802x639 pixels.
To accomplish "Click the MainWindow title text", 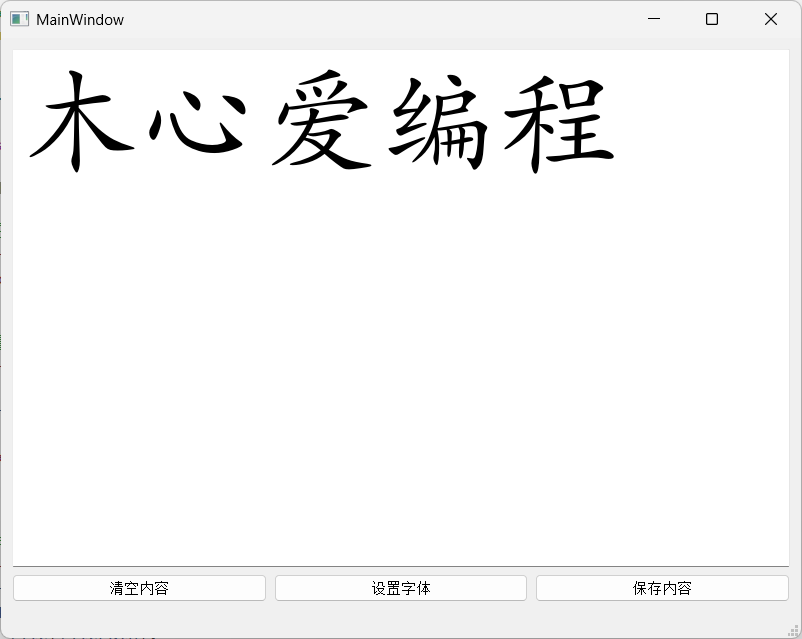I will point(80,19).
